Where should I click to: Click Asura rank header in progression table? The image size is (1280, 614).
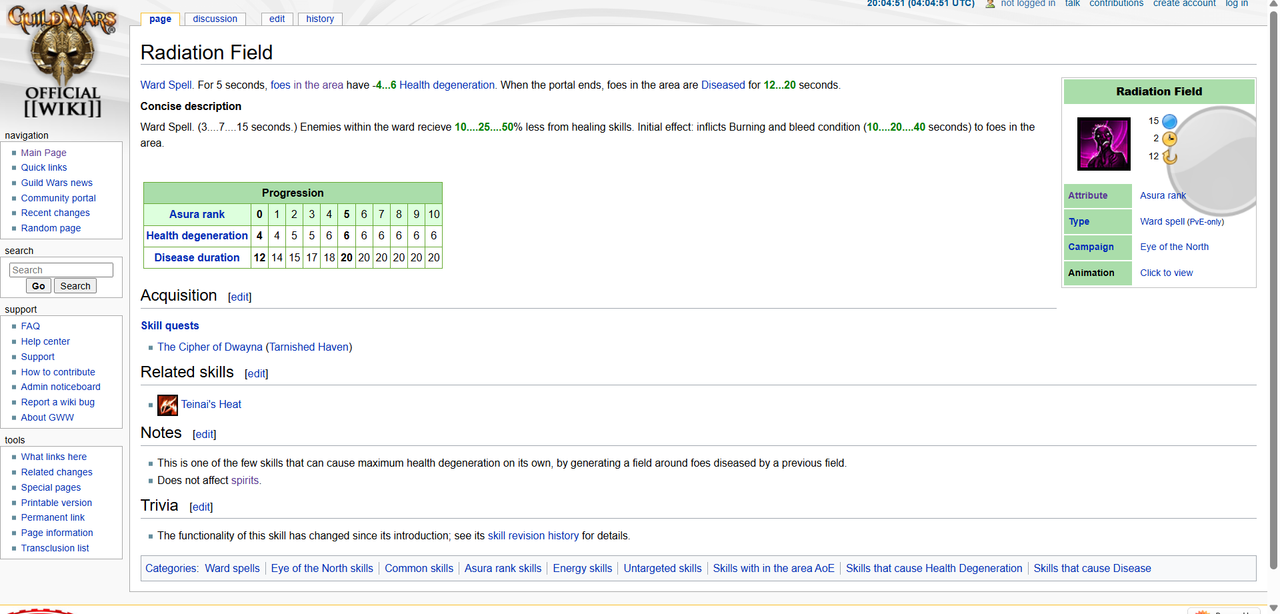tap(197, 214)
